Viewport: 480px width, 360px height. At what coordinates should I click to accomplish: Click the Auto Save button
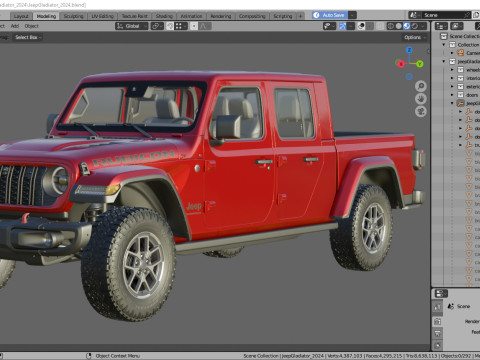[x=330, y=15]
